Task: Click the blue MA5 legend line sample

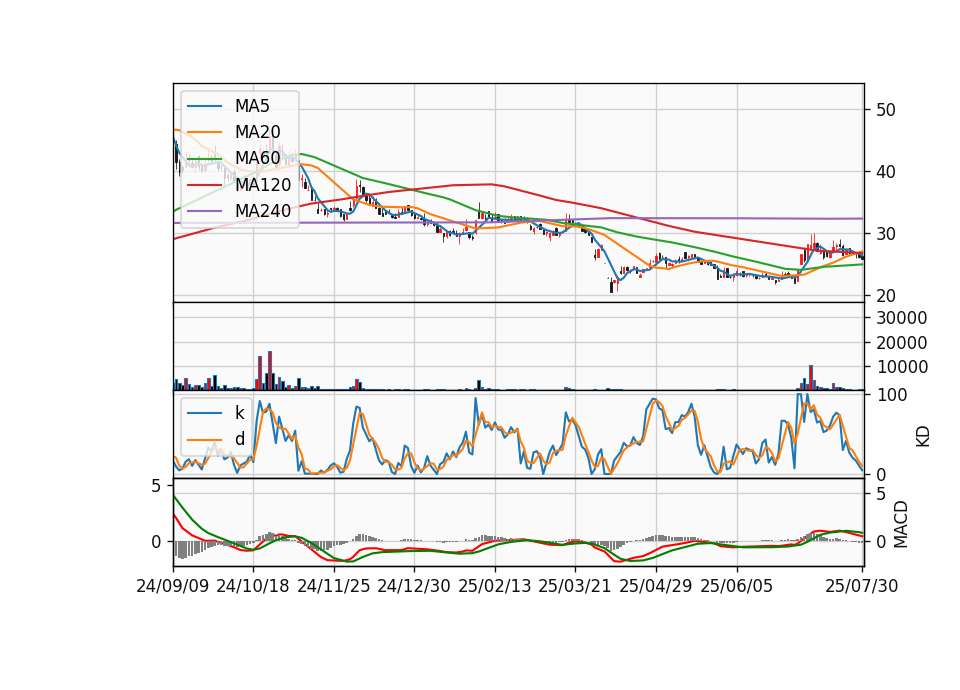Action: [204, 107]
